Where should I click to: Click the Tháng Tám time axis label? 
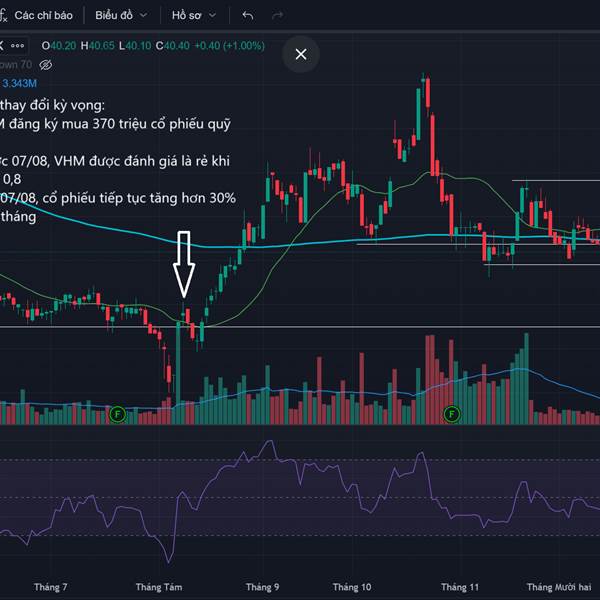pyautogui.click(x=159, y=587)
